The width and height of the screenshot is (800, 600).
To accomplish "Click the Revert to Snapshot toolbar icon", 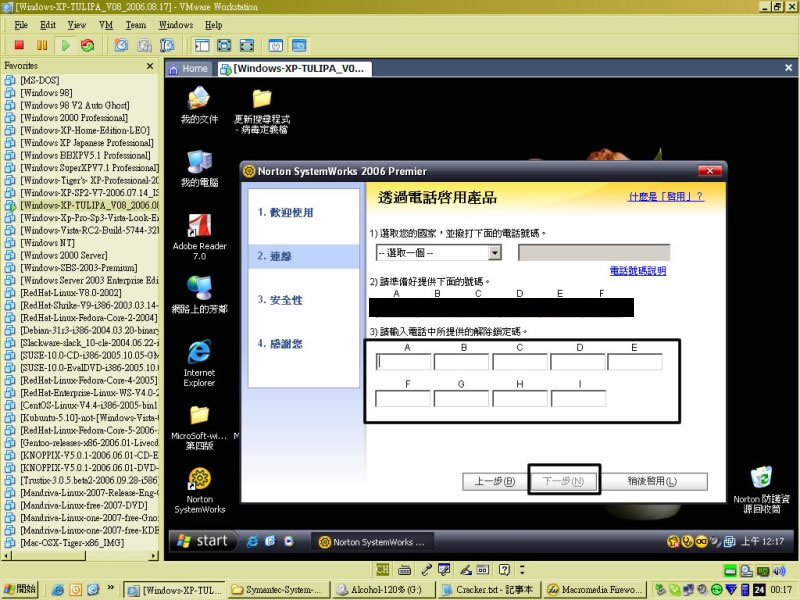I will pyautogui.click(x=144, y=45).
